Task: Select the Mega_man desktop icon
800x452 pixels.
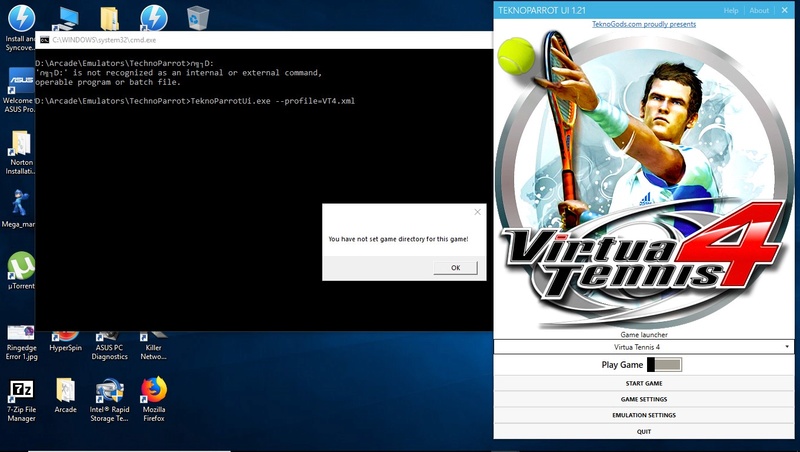Action: [19, 209]
